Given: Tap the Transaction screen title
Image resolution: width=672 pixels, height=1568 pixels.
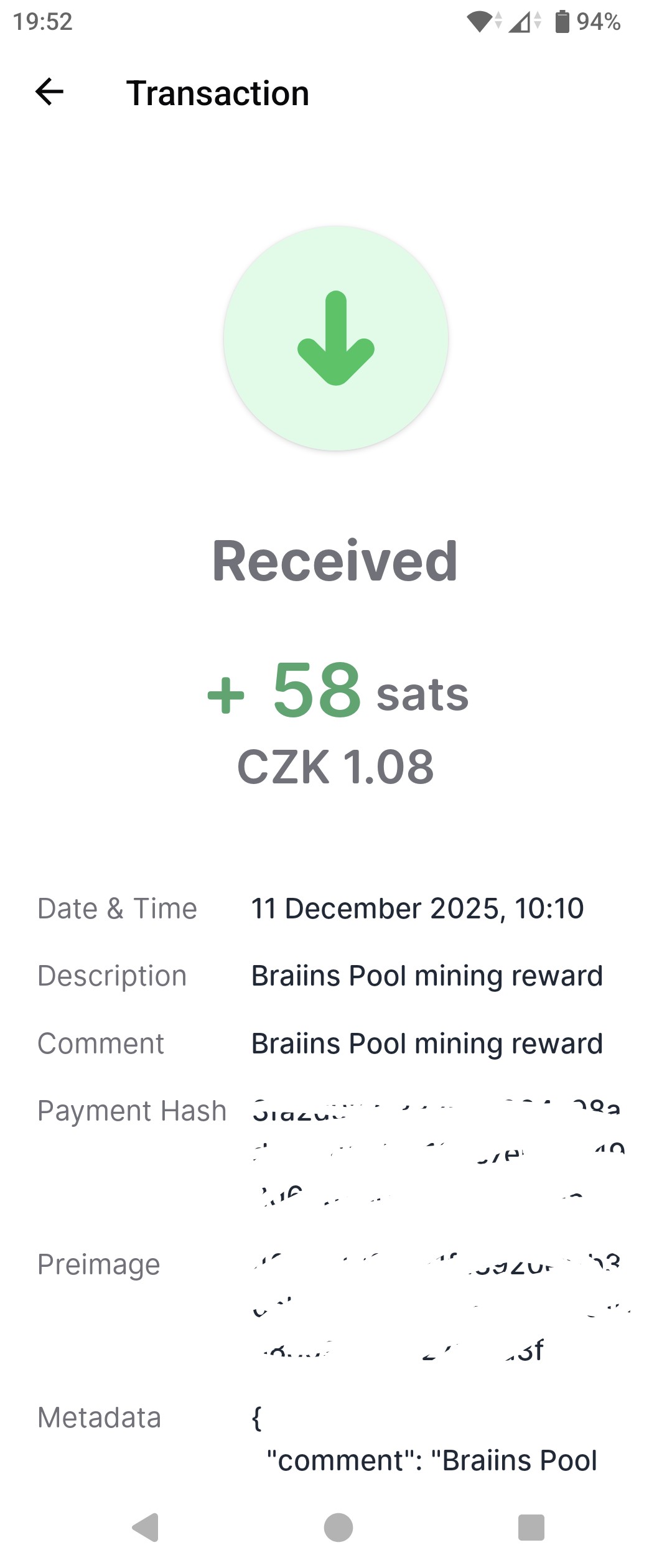Looking at the screenshot, I should tap(218, 93).
